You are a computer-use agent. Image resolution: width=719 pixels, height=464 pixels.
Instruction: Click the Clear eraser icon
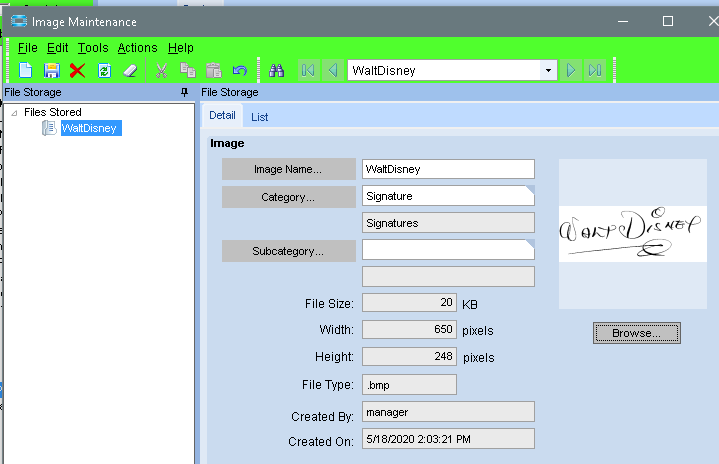(129, 71)
